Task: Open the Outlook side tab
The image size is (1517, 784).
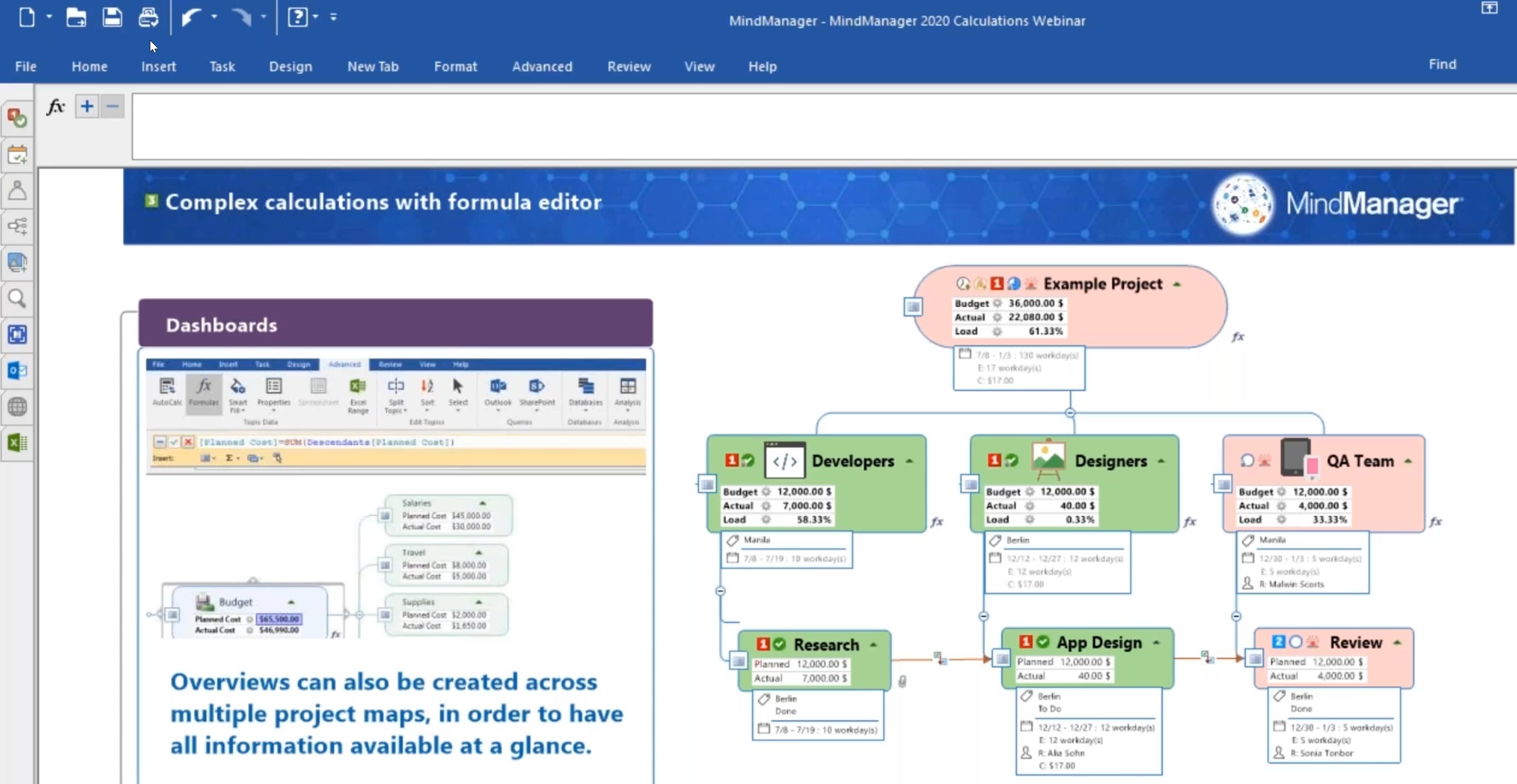Action: click(x=17, y=371)
